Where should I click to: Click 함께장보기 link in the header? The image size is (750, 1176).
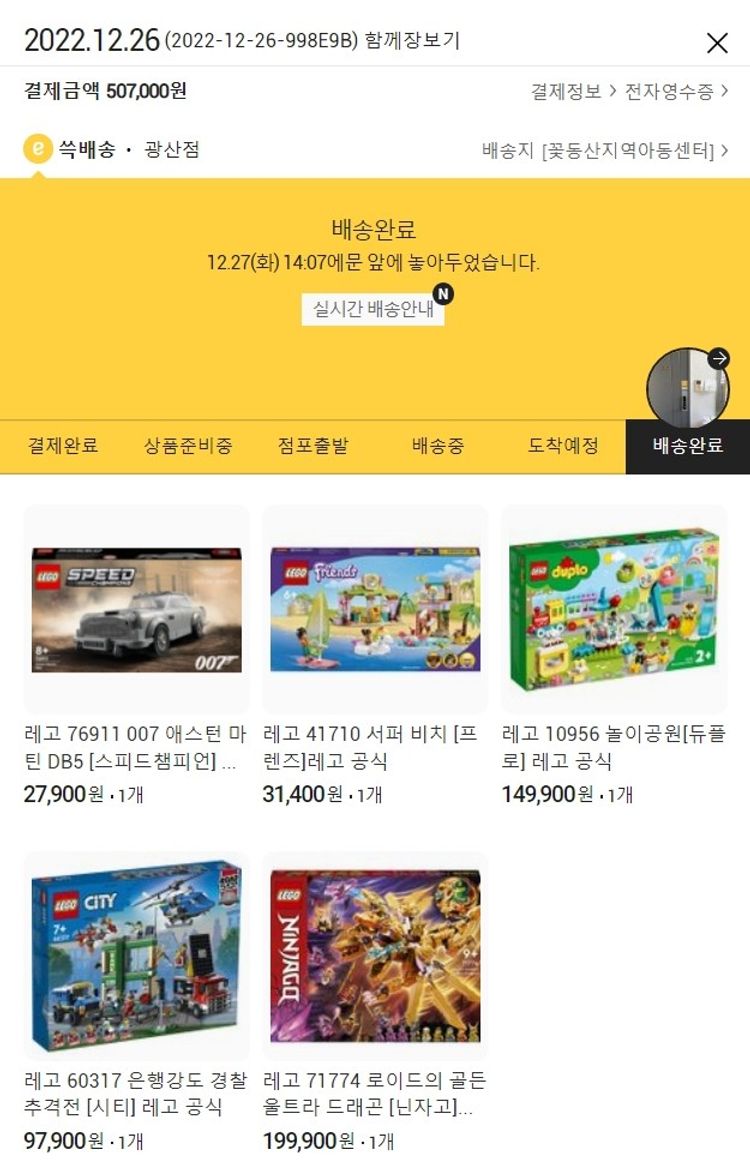412,40
